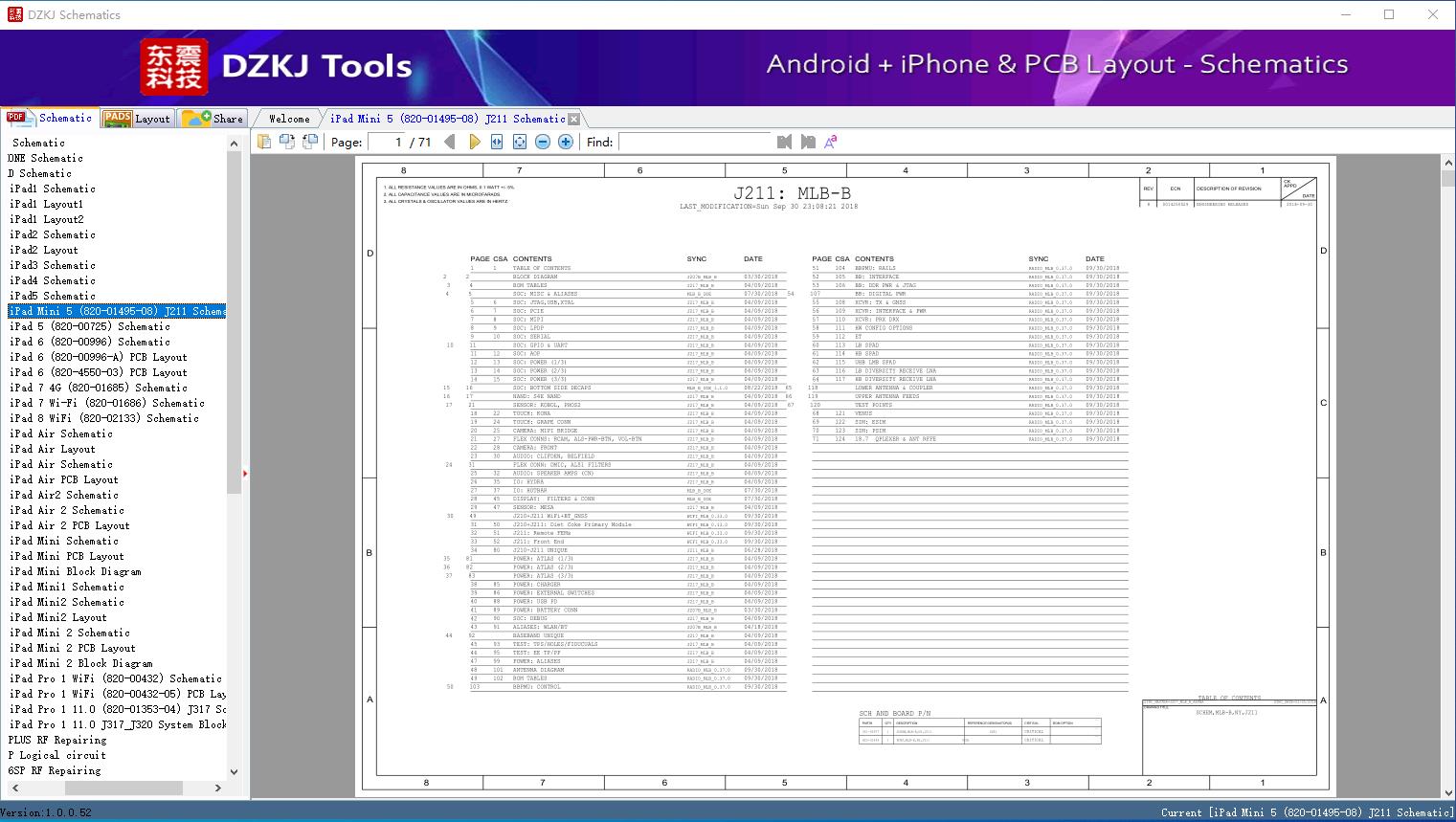Open iPad Pro 1 WiFi (820-00432) Schematic
The height and width of the screenshot is (822, 1456).
116,678
